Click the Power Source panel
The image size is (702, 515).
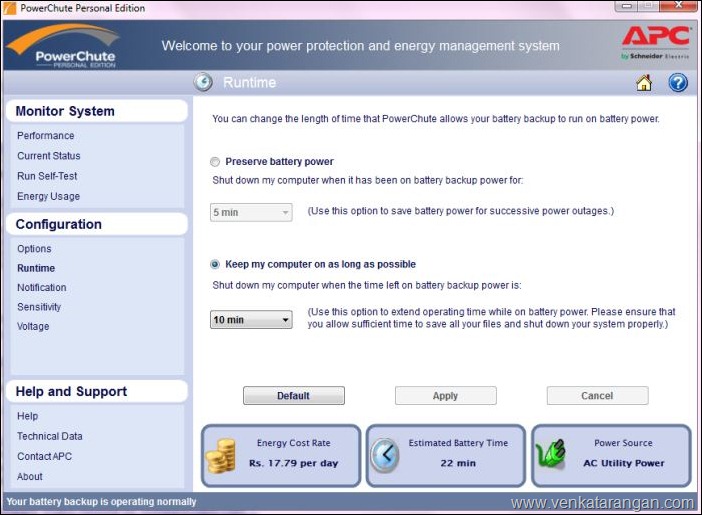(x=611, y=456)
